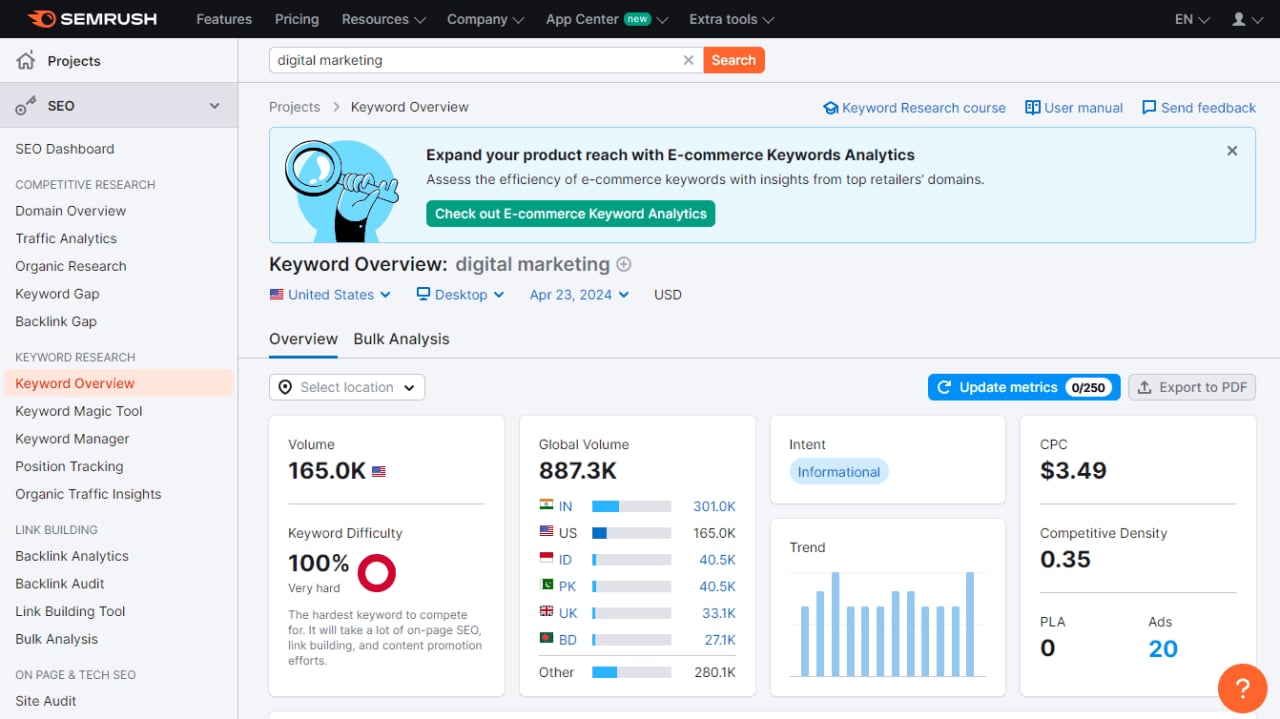Open the Desktop device dropdown

click(460, 295)
